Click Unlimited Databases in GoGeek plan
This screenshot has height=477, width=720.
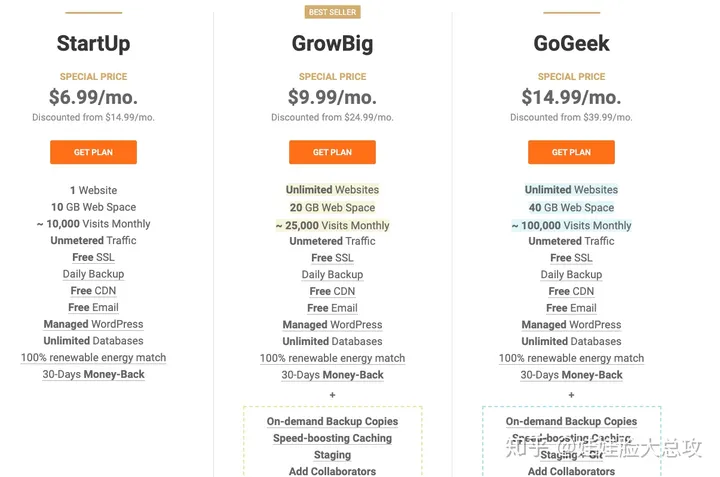[x=571, y=342]
